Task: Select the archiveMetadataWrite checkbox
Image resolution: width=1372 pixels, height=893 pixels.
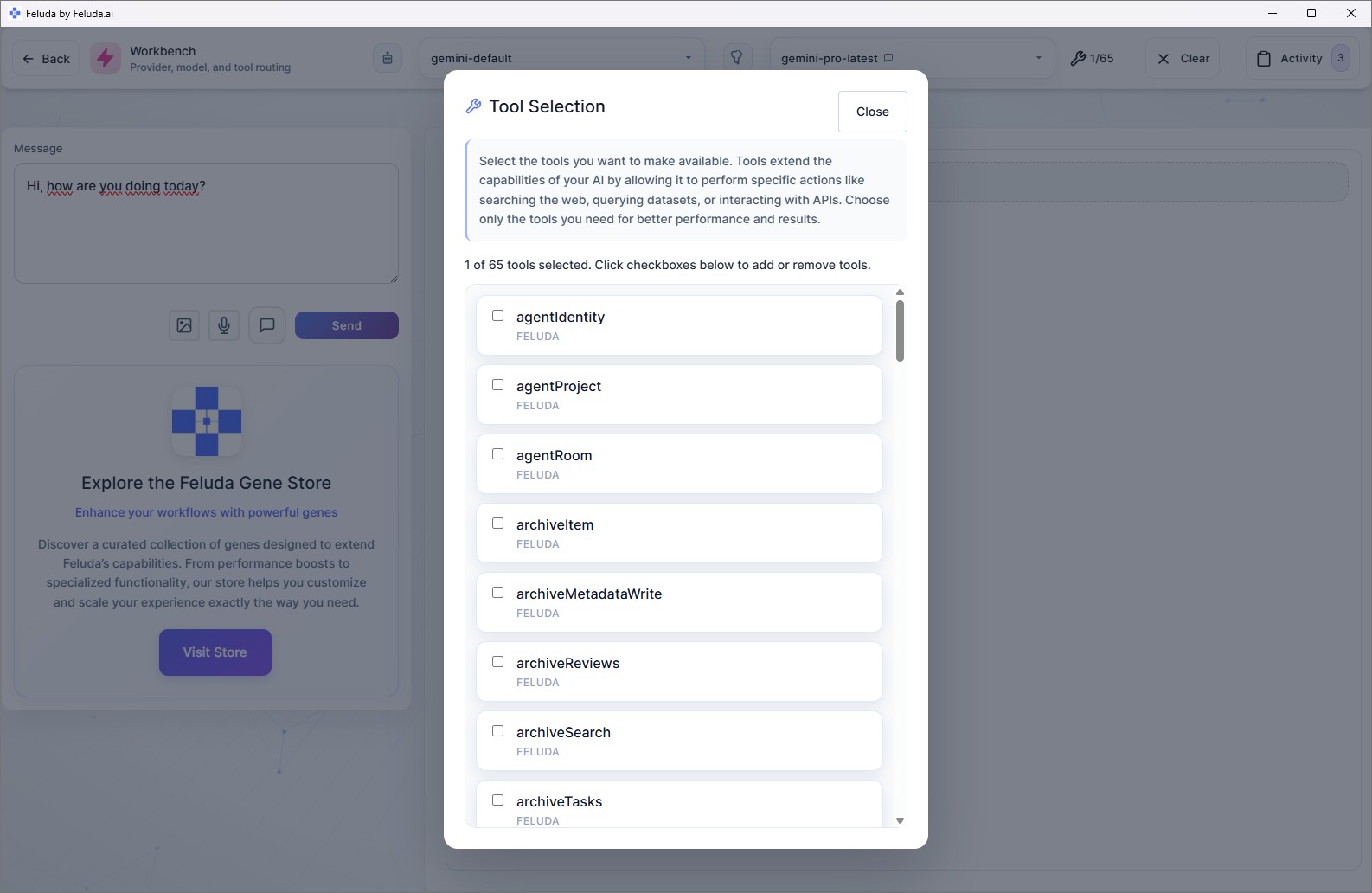Action: 497,593
